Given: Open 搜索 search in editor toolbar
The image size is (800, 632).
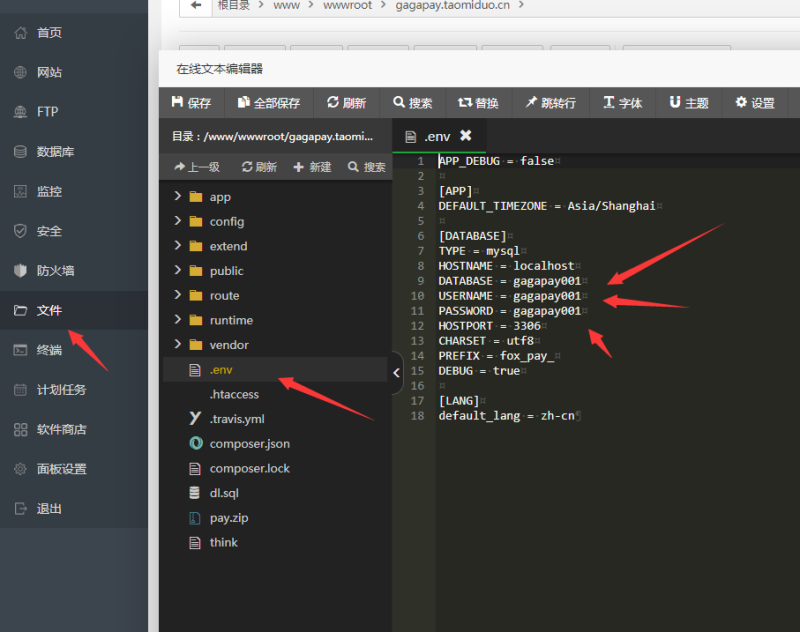Looking at the screenshot, I should (413, 103).
